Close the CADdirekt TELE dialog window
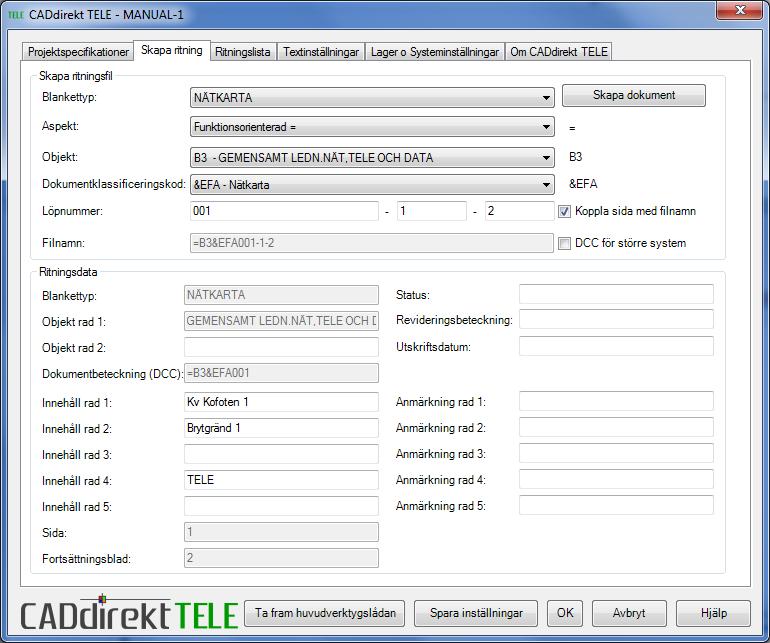This screenshot has height=643, width=770. tap(740, 10)
